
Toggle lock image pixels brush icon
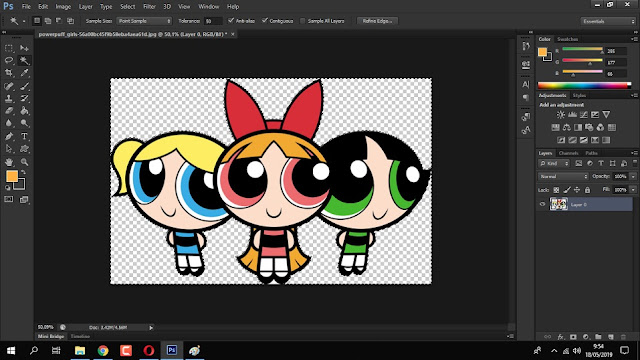click(567, 190)
